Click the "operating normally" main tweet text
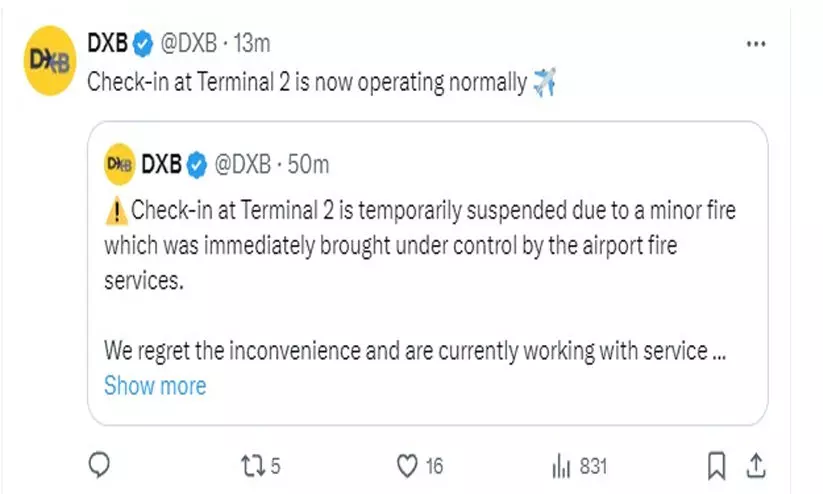 305,82
